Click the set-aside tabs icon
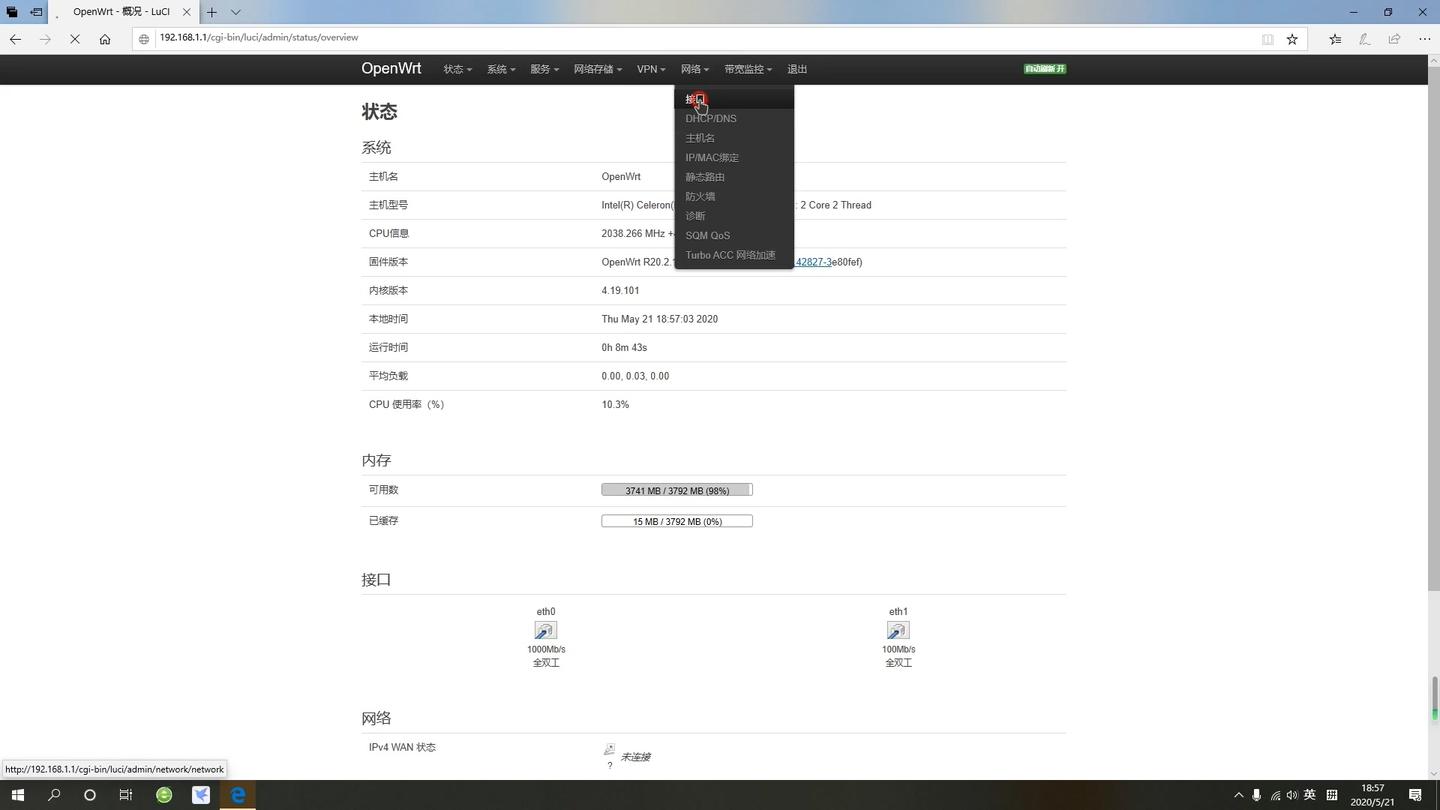The height and width of the screenshot is (810, 1440). pos(36,12)
